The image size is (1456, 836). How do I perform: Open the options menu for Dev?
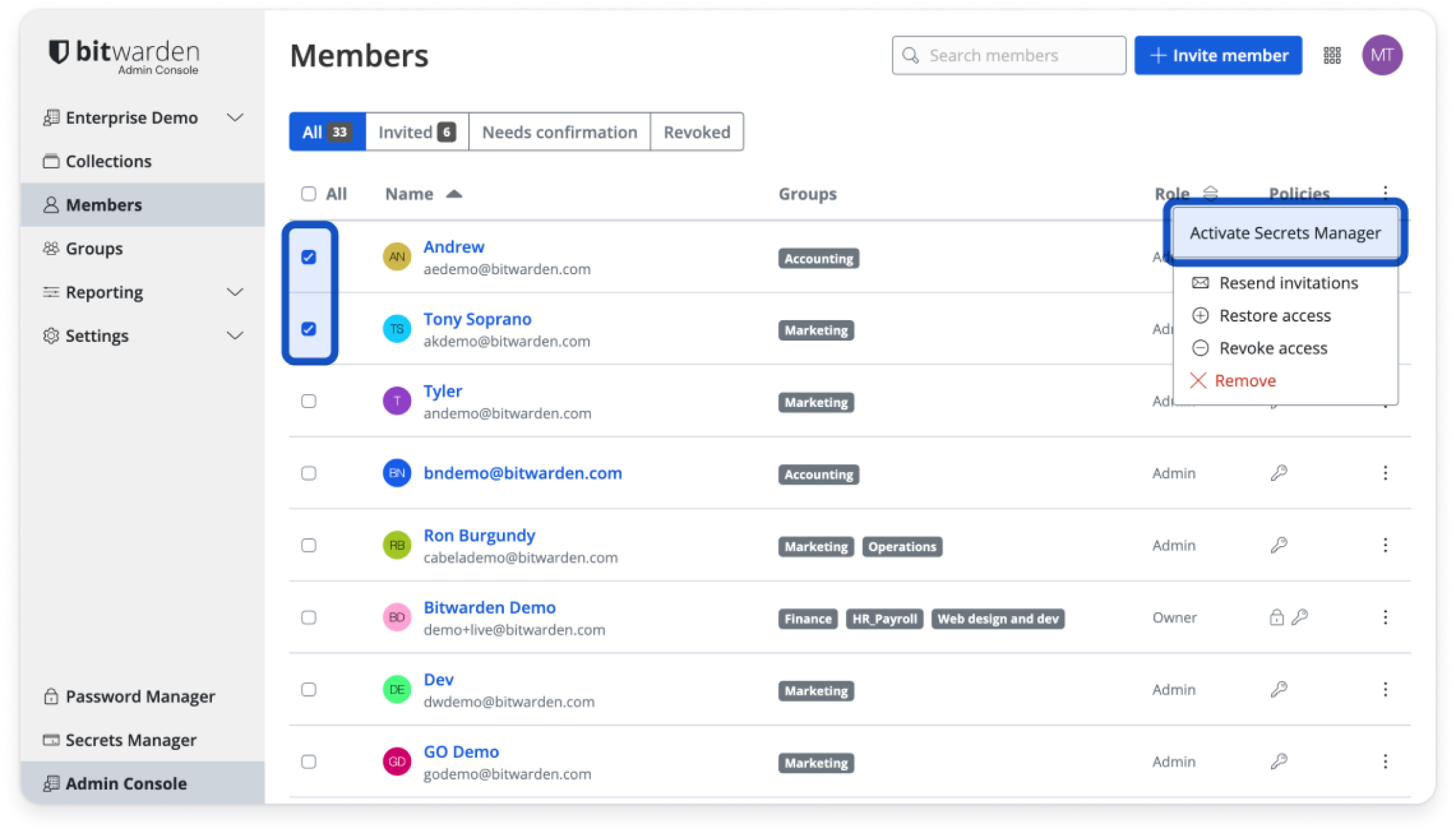[1385, 690]
